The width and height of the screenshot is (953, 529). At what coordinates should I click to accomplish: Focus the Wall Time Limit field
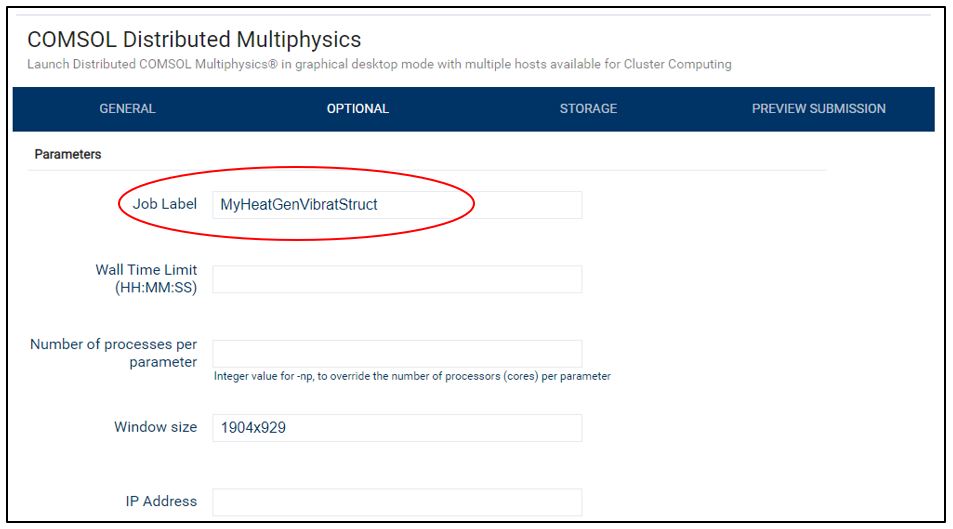coord(397,279)
